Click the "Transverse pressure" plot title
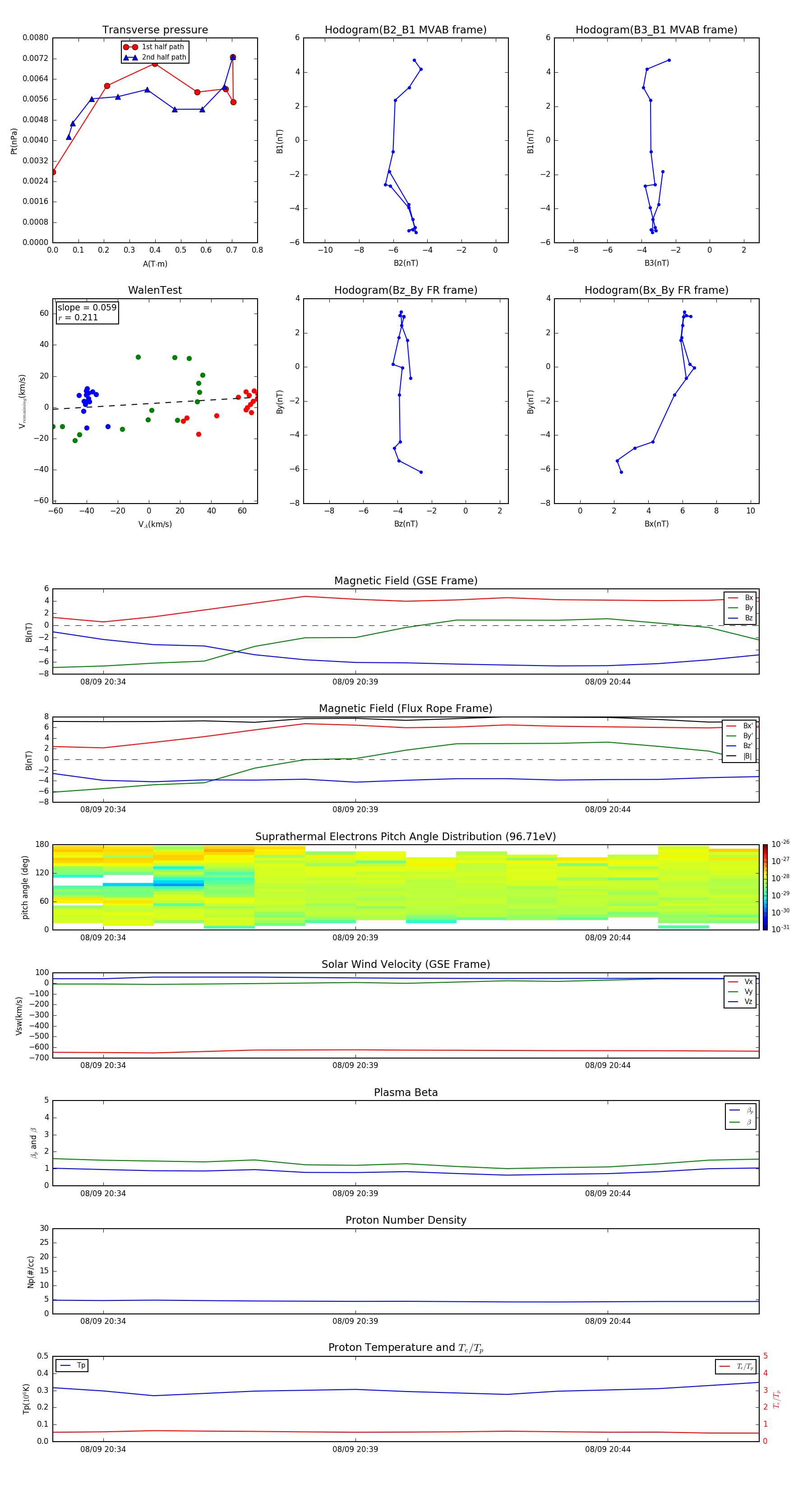Image resolution: width=812 pixels, height=1489 pixels. click(x=155, y=29)
